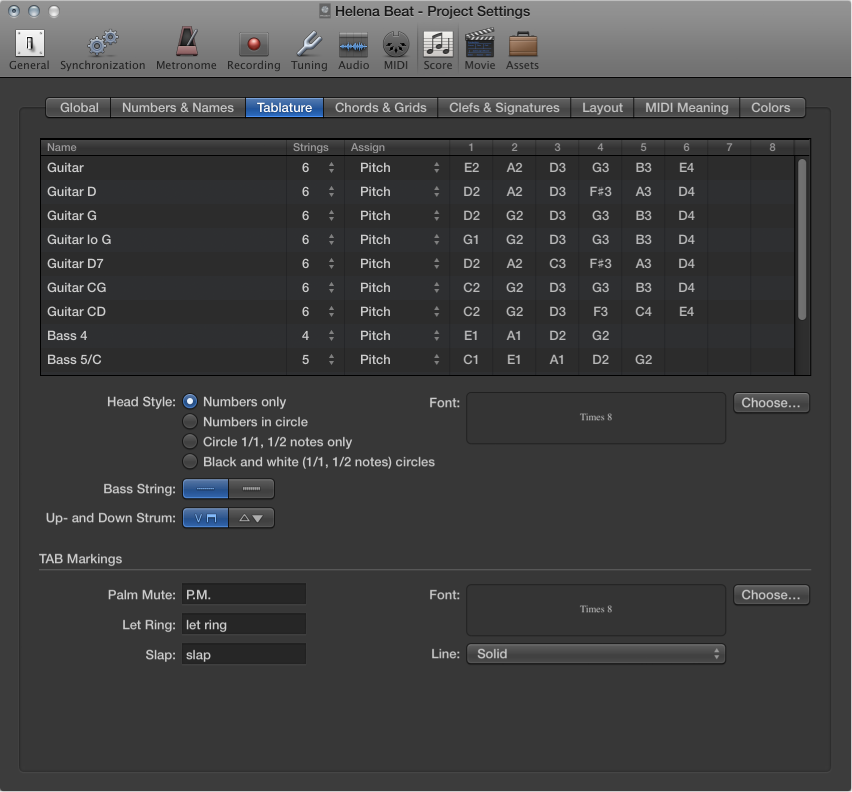Image resolution: width=852 pixels, height=792 pixels.
Task: Open the Pitch assign dropdown for Guitar
Action: coord(399,167)
